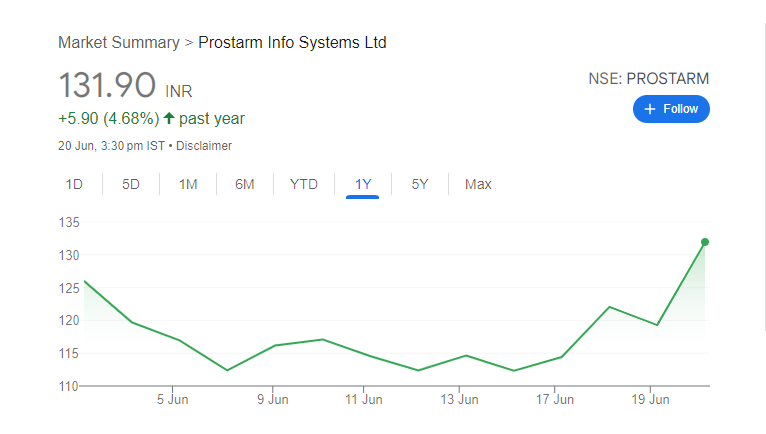The height and width of the screenshot is (434, 766).
Task: Click the INR currency label
Action: tap(179, 91)
